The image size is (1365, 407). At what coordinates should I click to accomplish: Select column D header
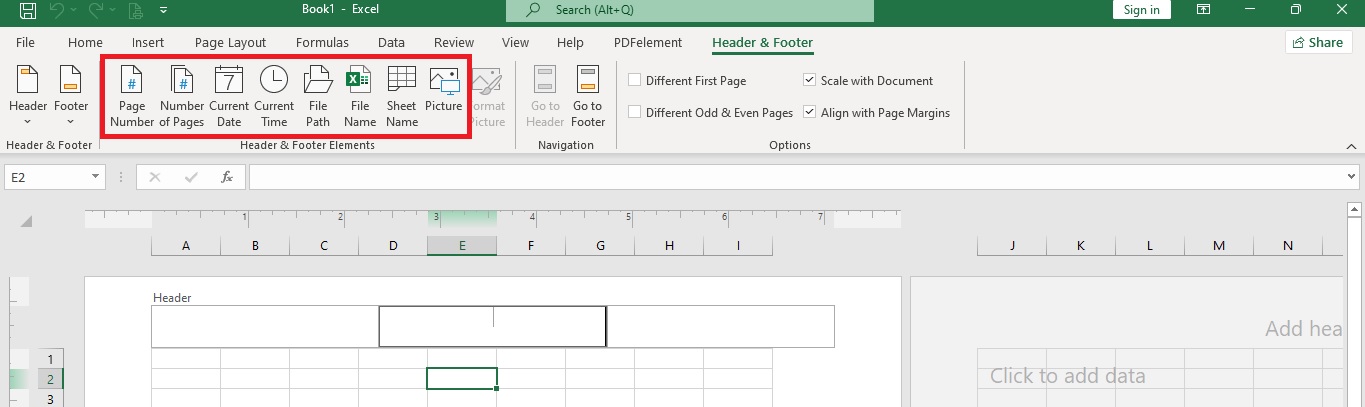point(393,246)
